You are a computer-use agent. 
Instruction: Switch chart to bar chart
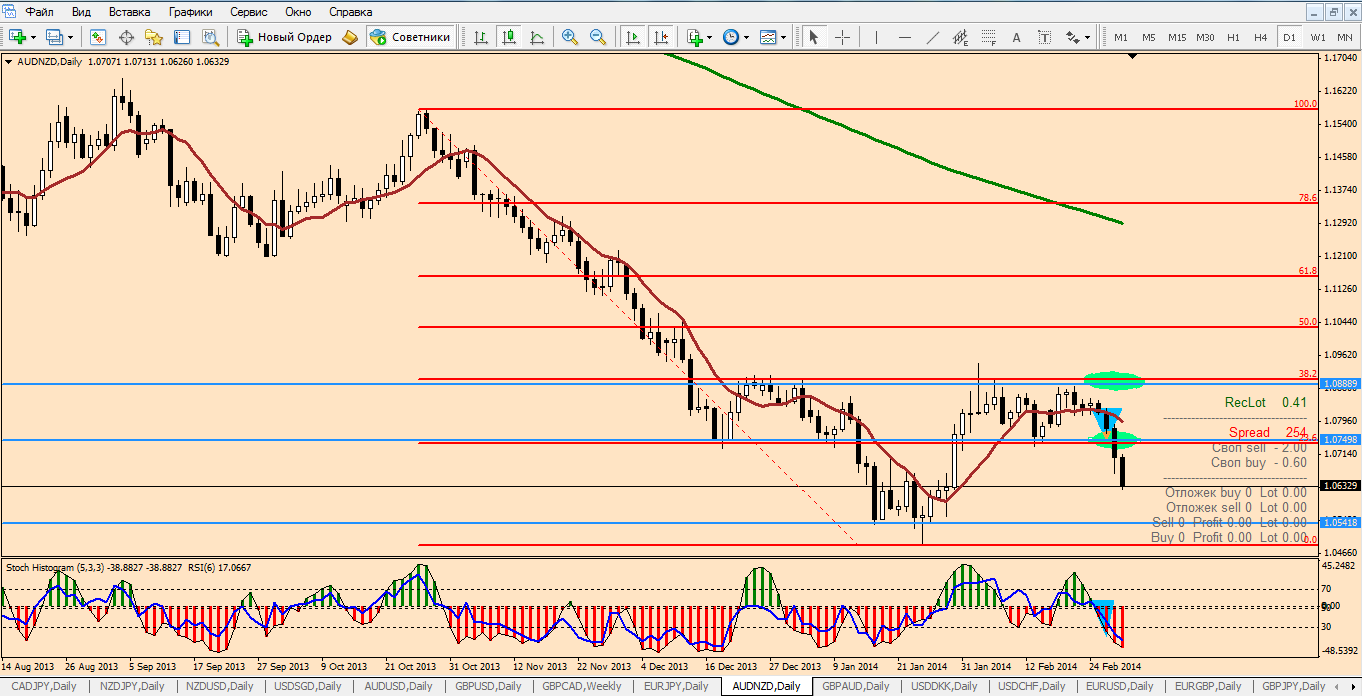[481, 37]
